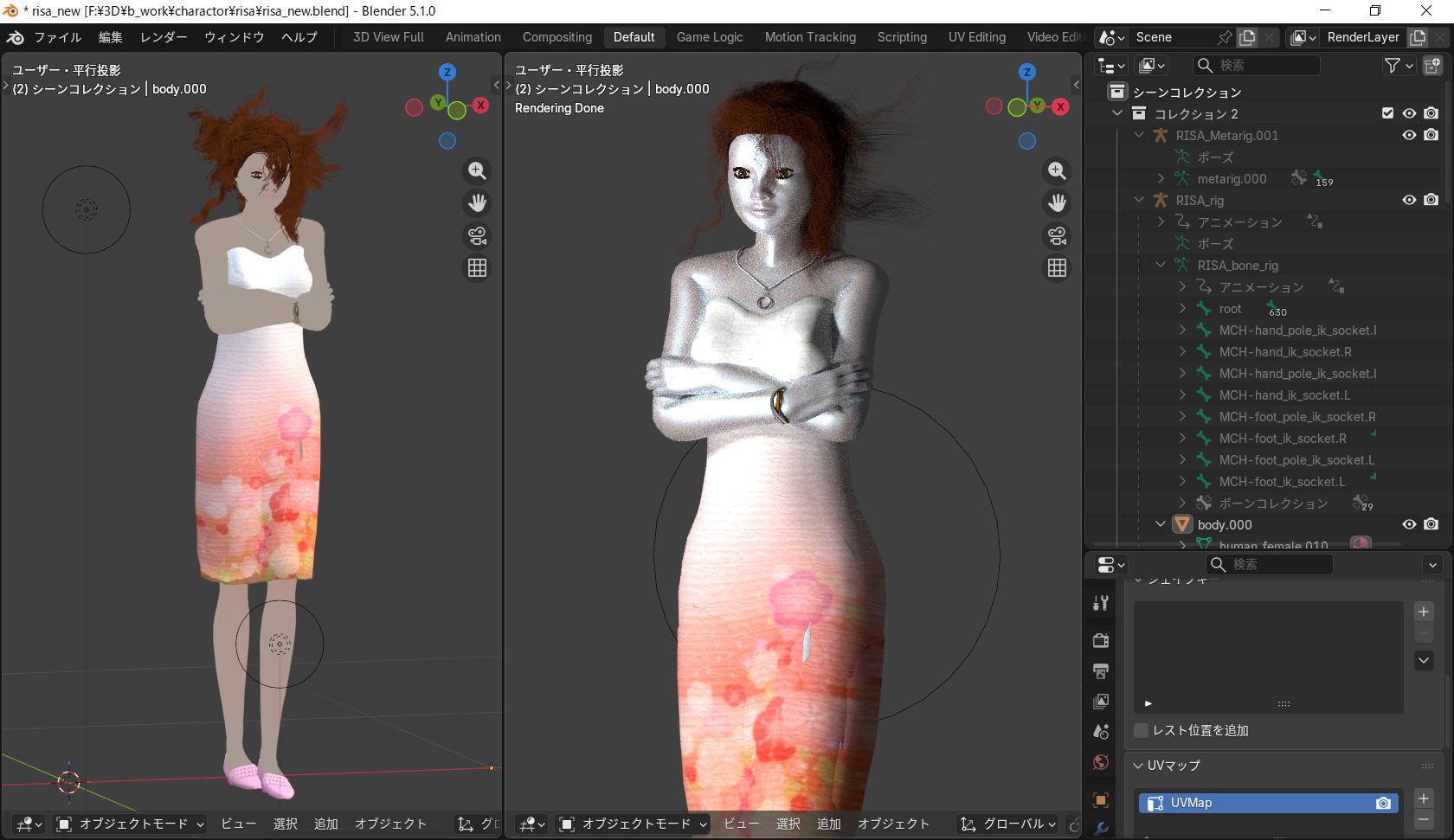Add a new collection in outliner
The height and width of the screenshot is (840, 1454).
[x=1432, y=66]
